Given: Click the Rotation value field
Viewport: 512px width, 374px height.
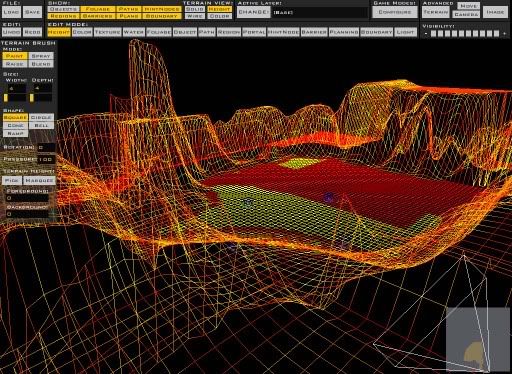Looking at the screenshot, I should (46, 147).
